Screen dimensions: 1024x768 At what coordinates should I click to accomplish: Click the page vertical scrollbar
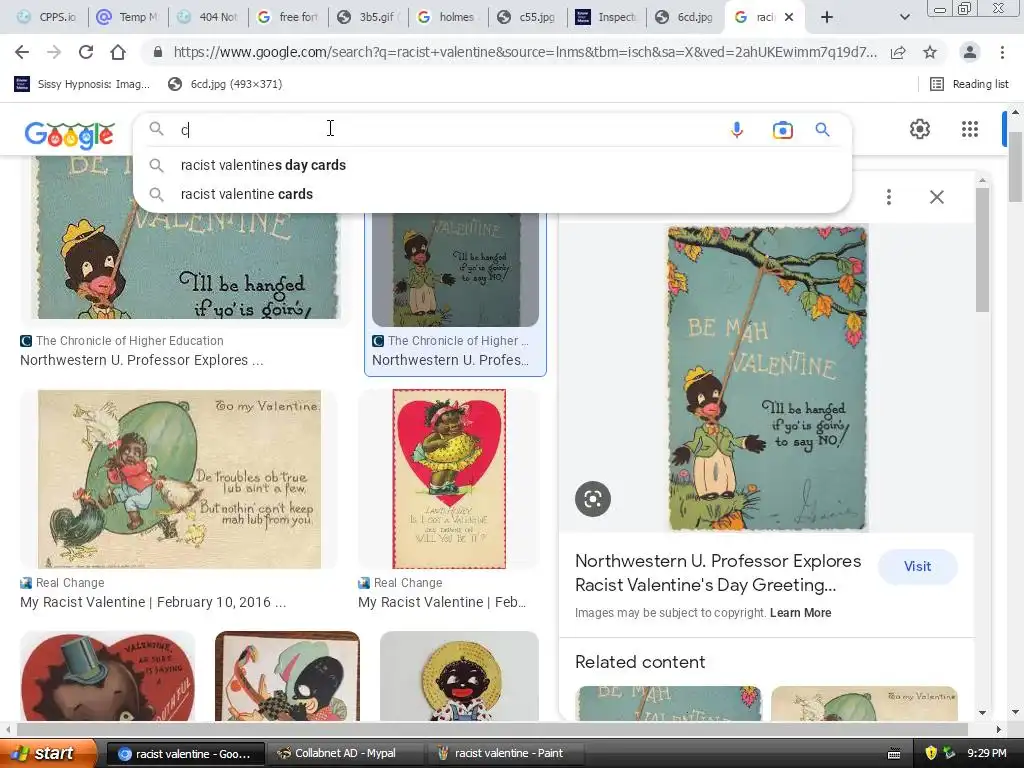(x=1016, y=167)
